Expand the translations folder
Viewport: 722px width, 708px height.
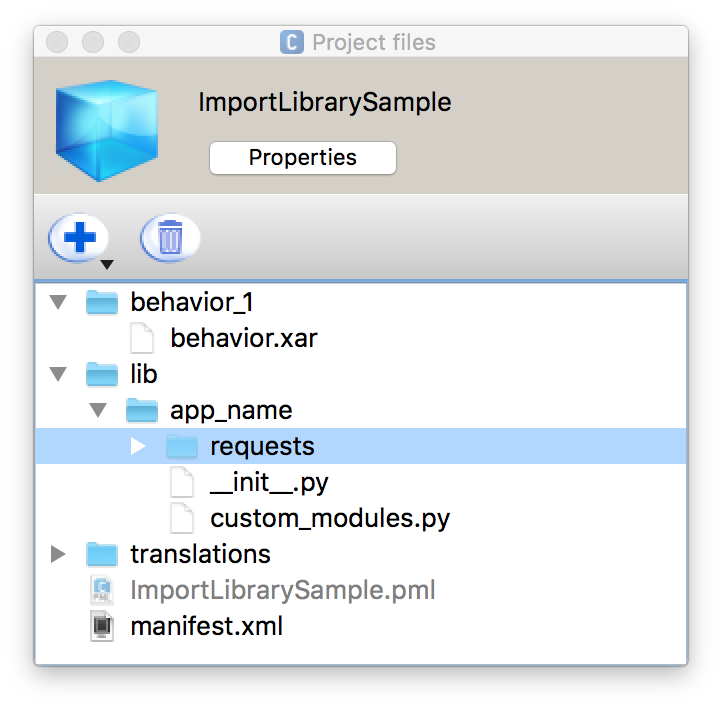coord(58,554)
